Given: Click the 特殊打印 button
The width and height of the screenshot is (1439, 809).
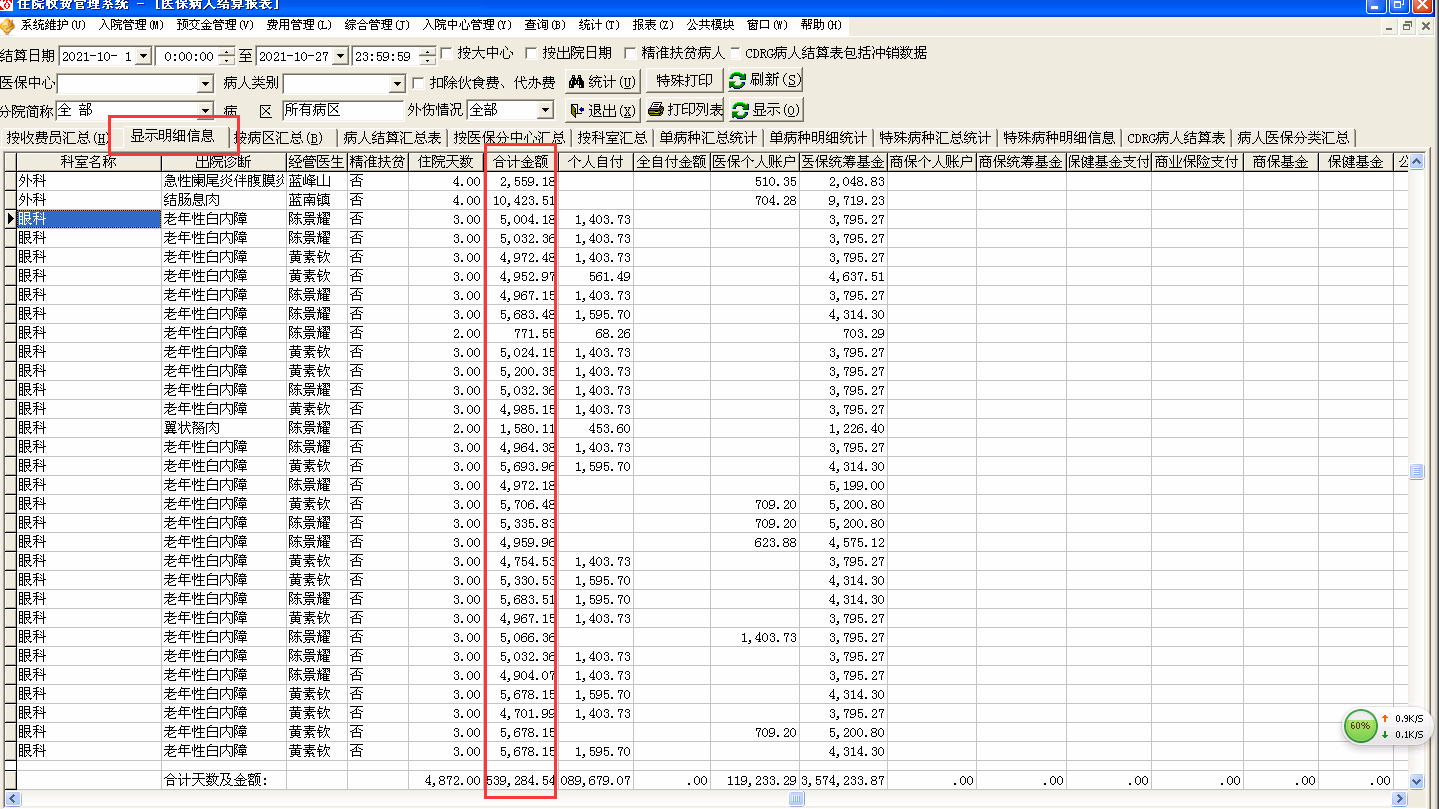Looking at the screenshot, I should point(685,81).
